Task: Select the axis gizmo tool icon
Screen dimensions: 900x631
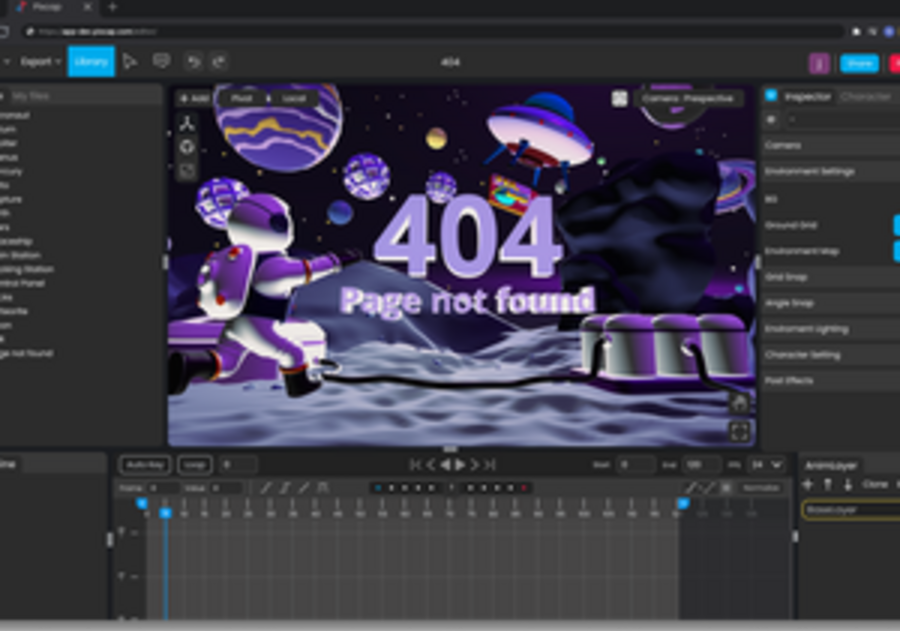Action: coord(187,124)
